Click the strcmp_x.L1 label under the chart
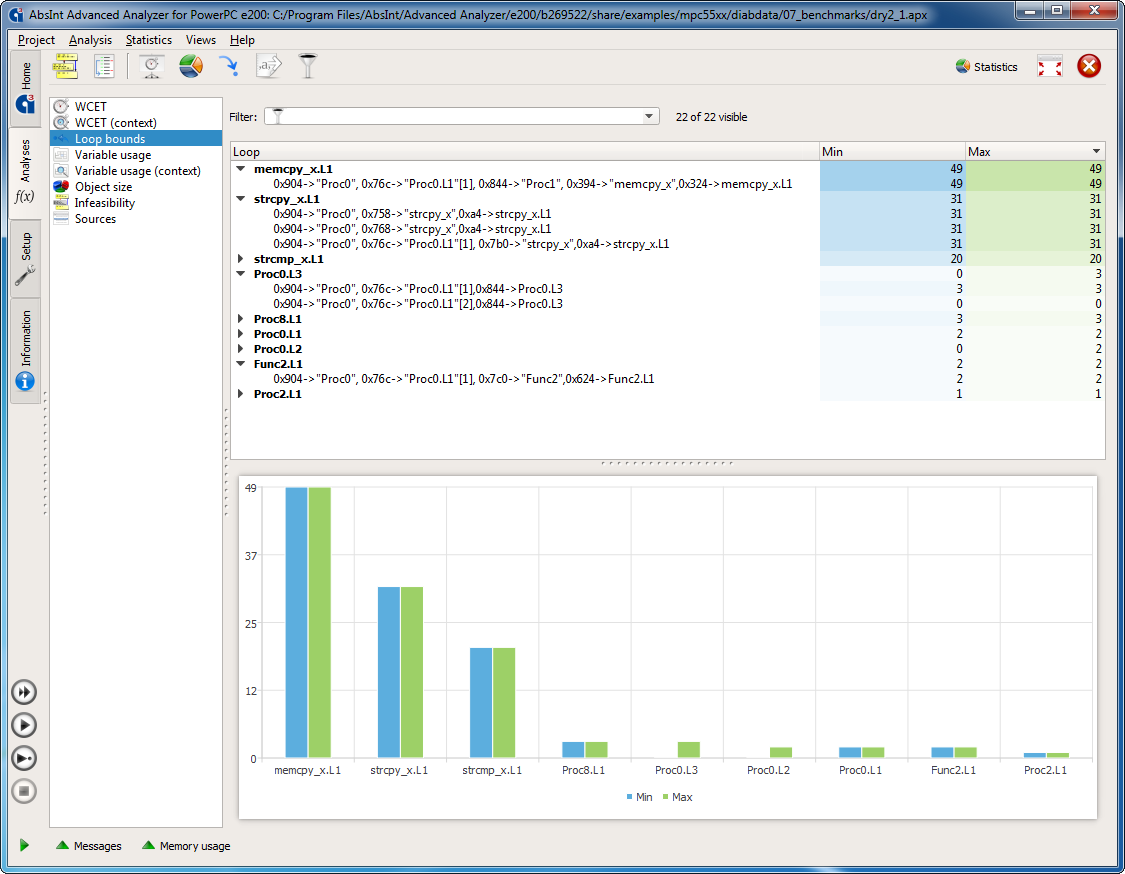This screenshot has width=1125, height=874. coord(492,770)
